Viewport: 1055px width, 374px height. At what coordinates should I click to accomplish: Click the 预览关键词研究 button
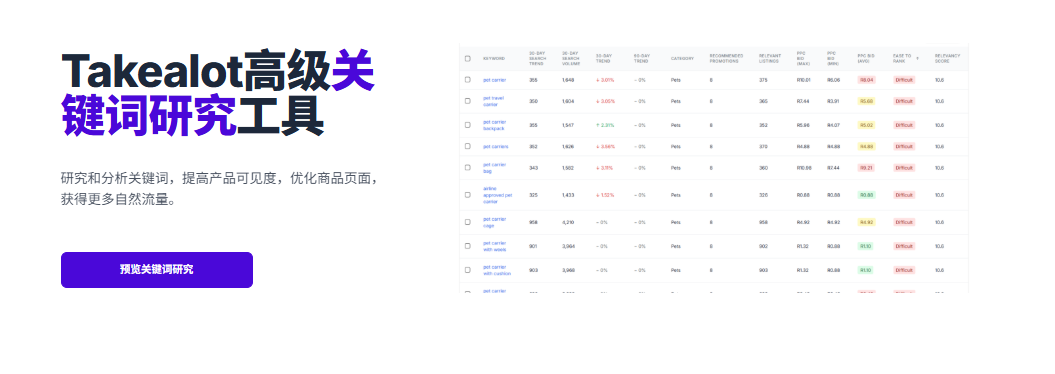coord(157,270)
